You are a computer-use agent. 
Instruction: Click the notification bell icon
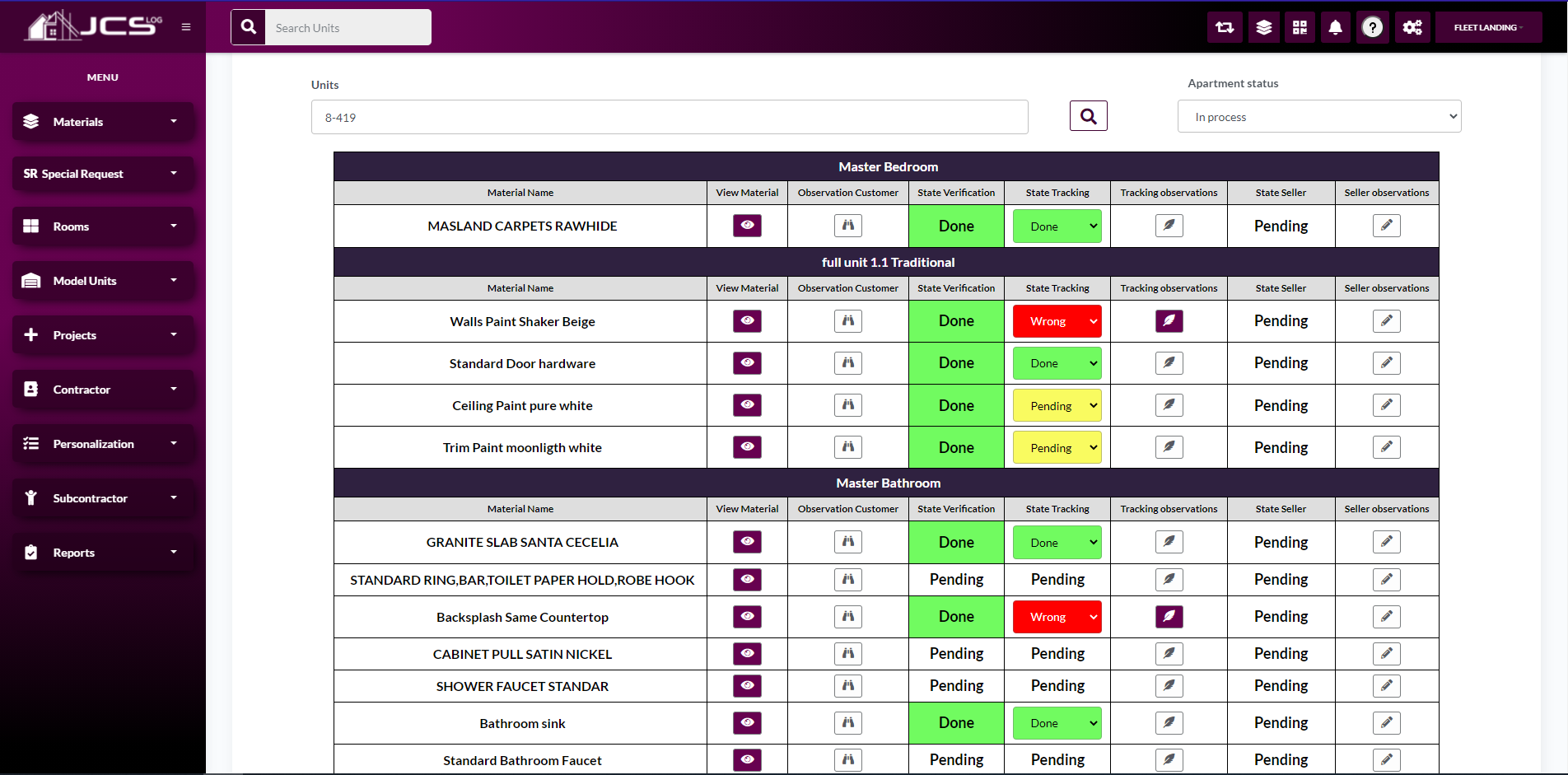pyautogui.click(x=1335, y=28)
